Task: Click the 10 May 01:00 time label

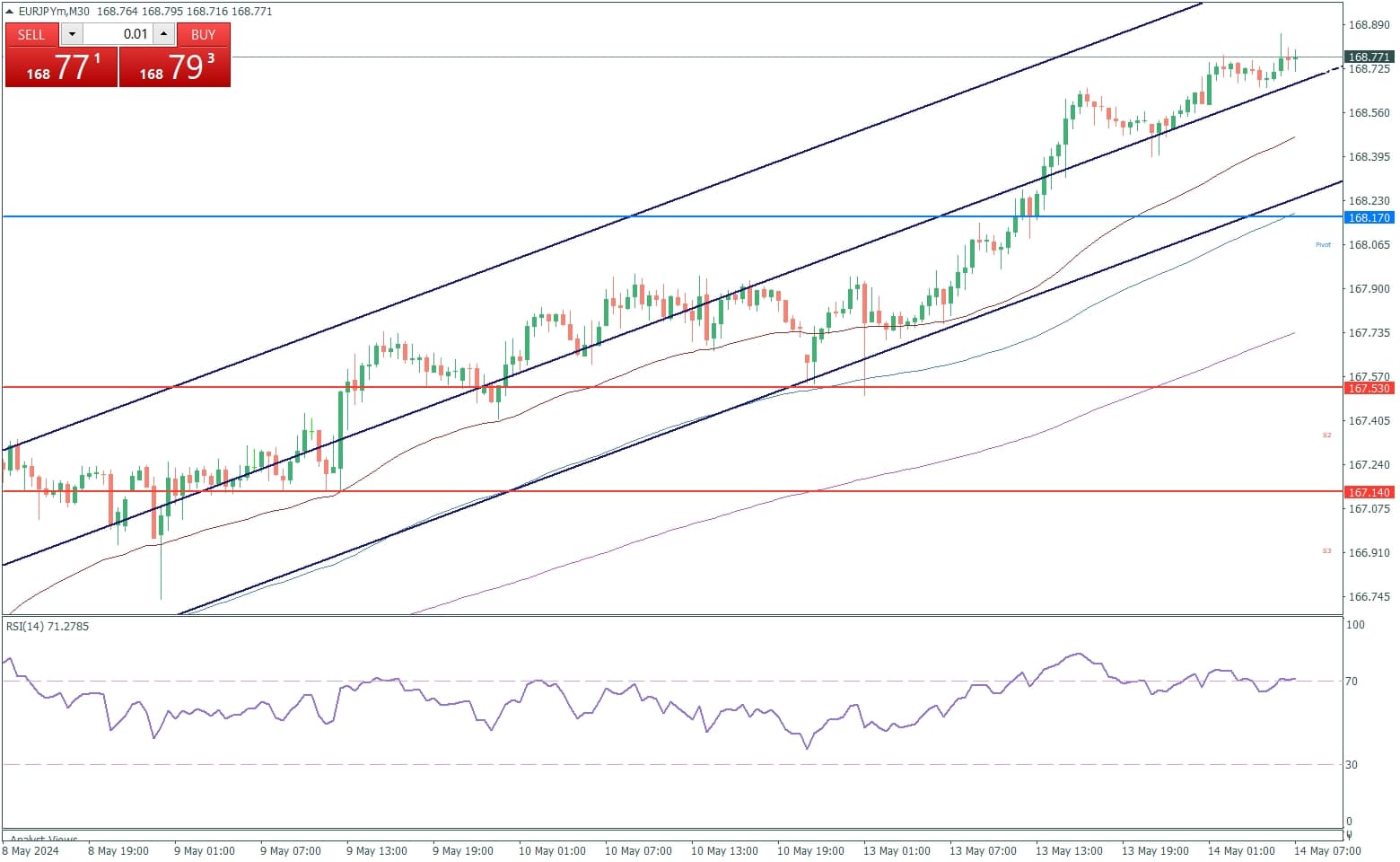Action: click(552, 851)
